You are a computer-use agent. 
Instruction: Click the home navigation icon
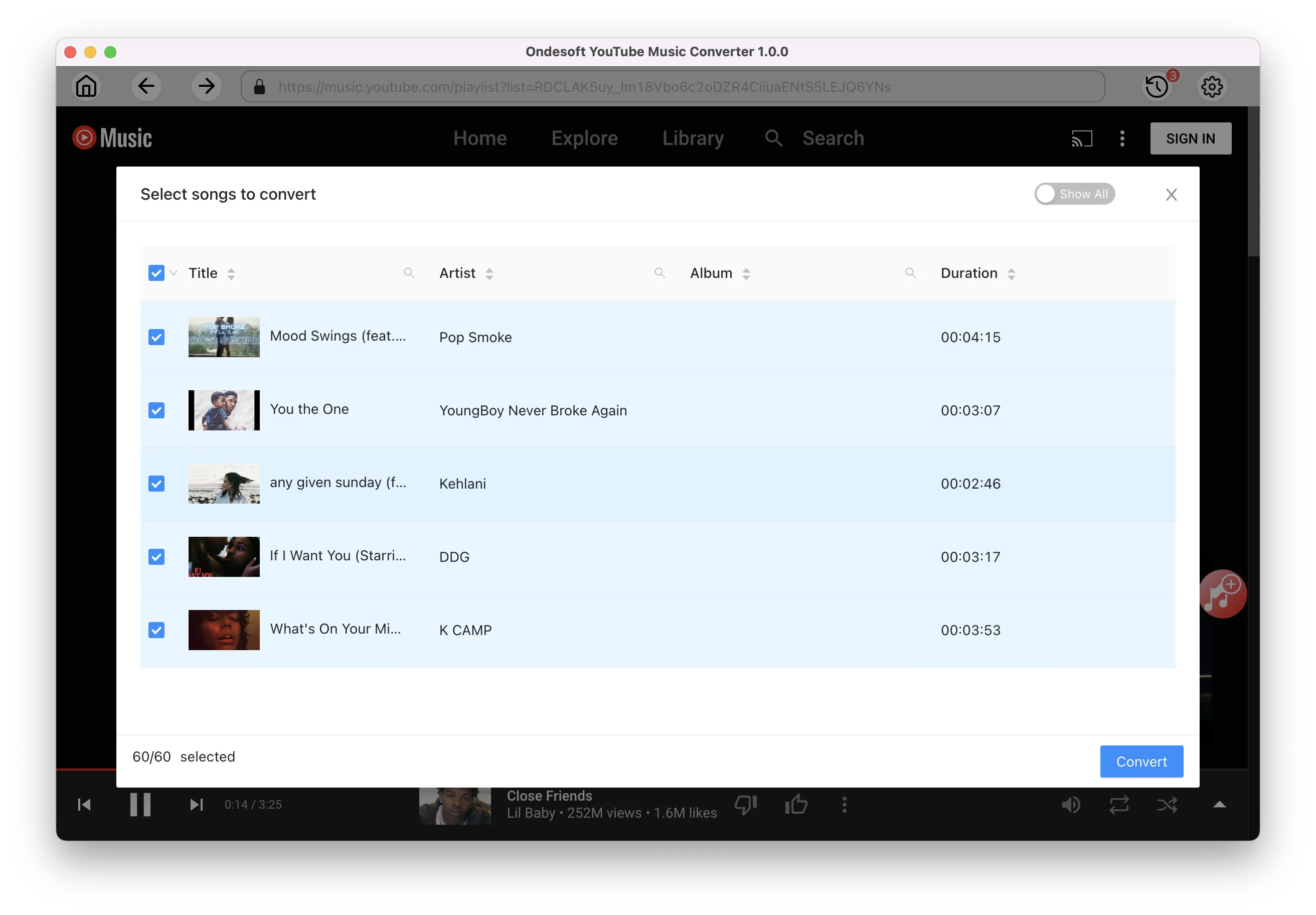click(86, 86)
